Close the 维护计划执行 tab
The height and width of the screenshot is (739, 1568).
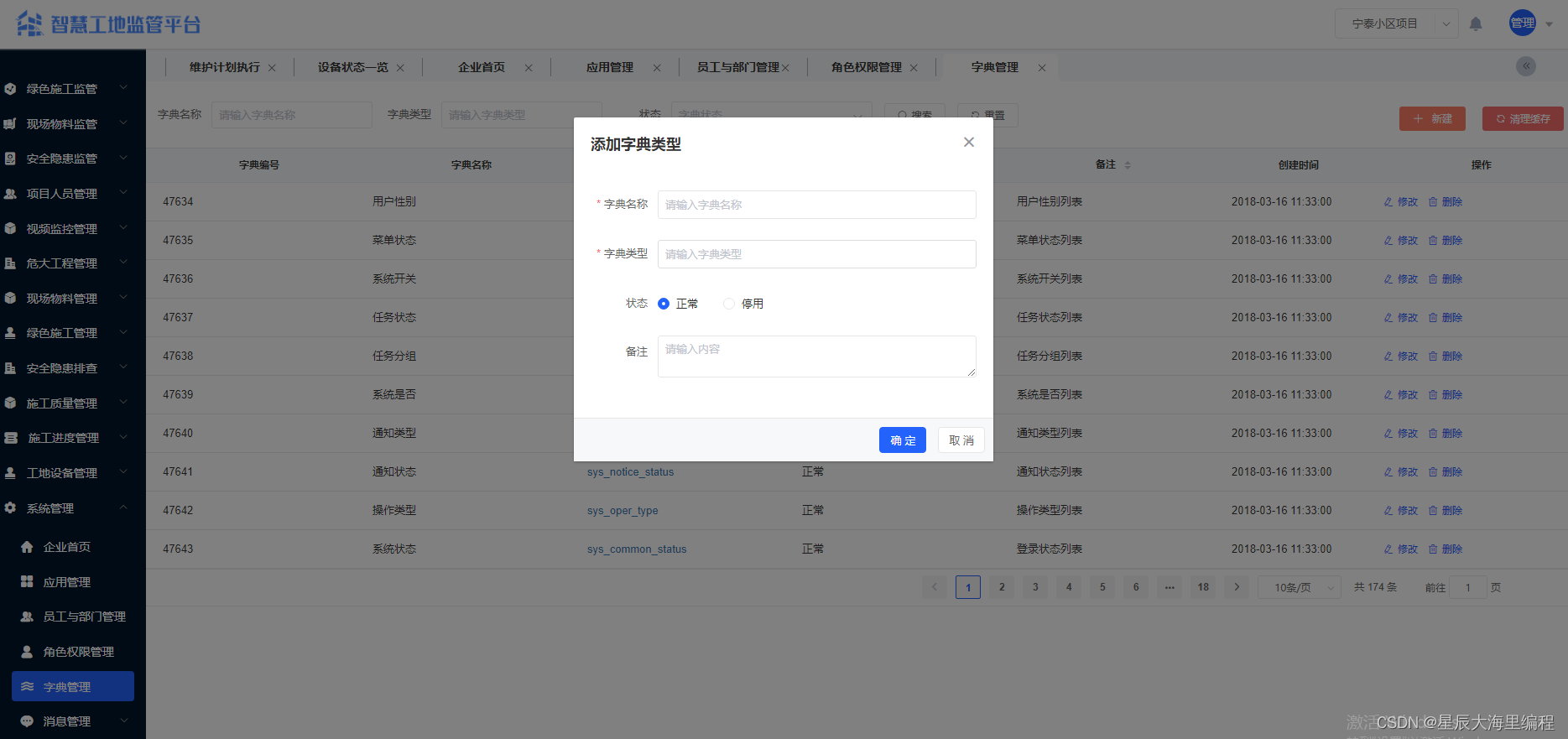coord(272,68)
